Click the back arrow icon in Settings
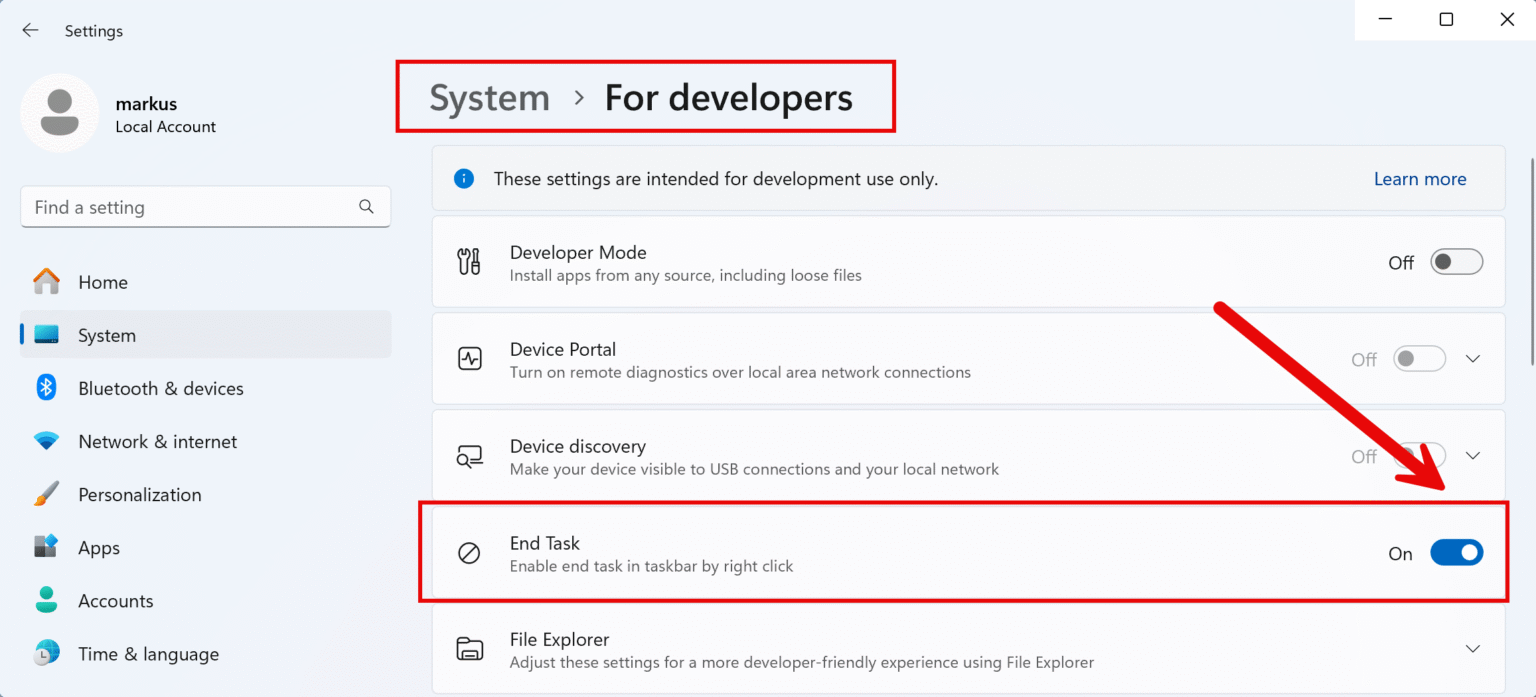1536x697 pixels. click(30, 31)
